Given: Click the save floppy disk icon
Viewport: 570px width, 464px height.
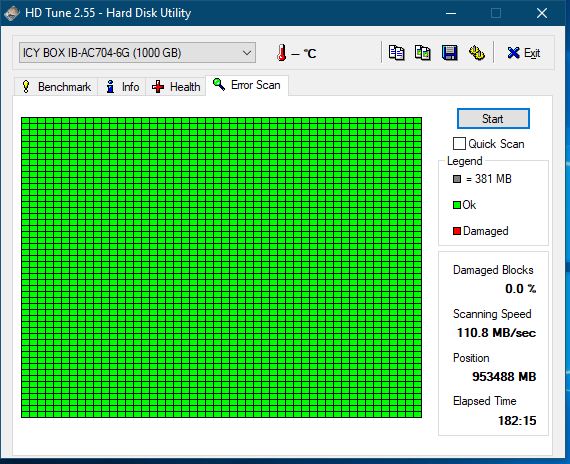Looking at the screenshot, I should click(449, 53).
